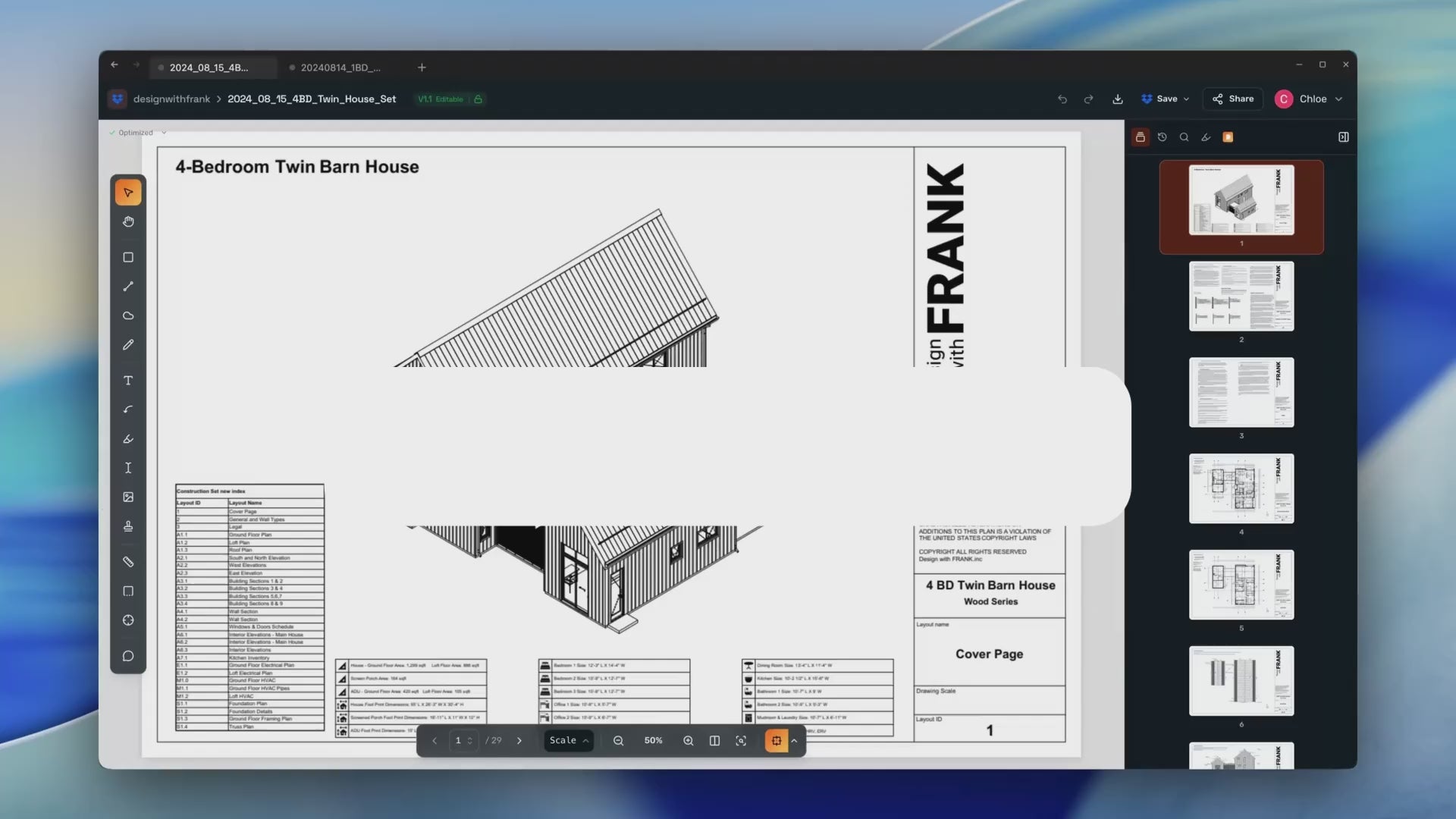1456x819 pixels.
Task: Open the designwithfrank breadcrumb
Action: pos(171,99)
